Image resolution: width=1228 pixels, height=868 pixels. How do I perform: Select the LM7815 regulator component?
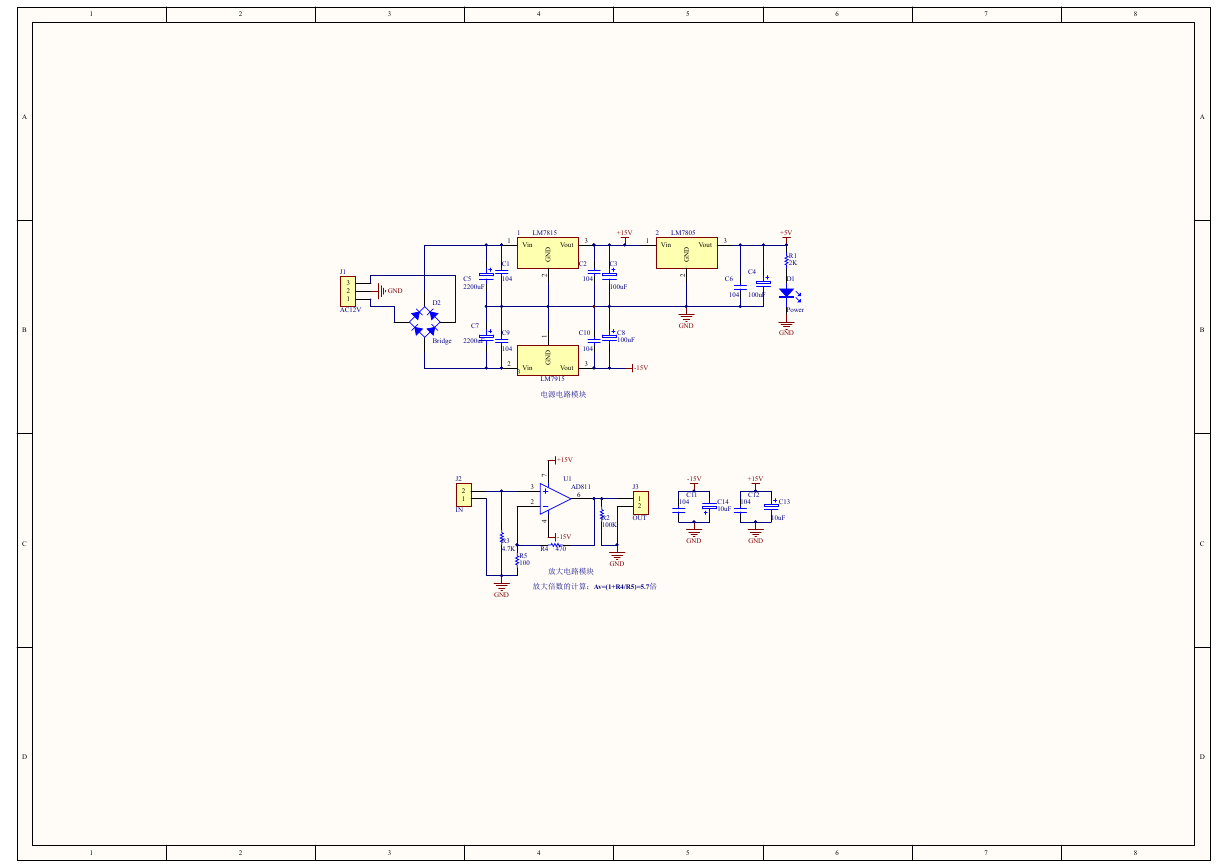547,253
